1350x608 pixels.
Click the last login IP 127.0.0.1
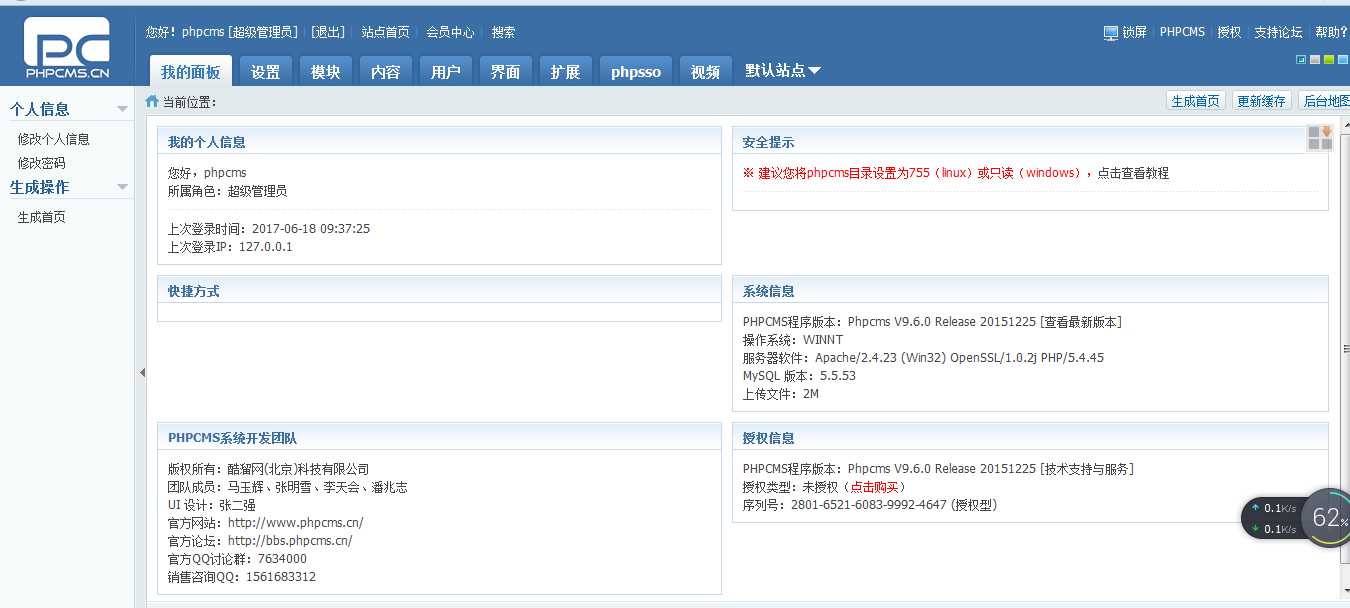click(x=266, y=247)
